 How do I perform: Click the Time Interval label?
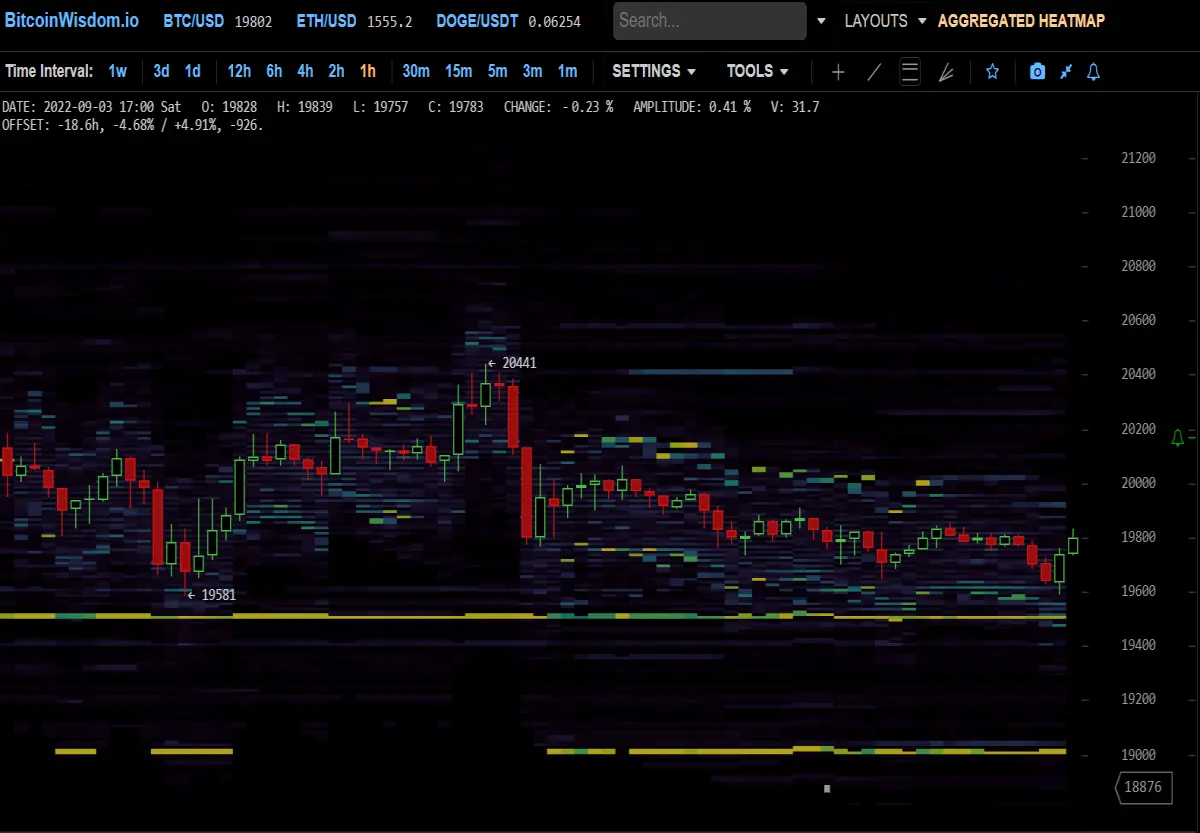49,71
